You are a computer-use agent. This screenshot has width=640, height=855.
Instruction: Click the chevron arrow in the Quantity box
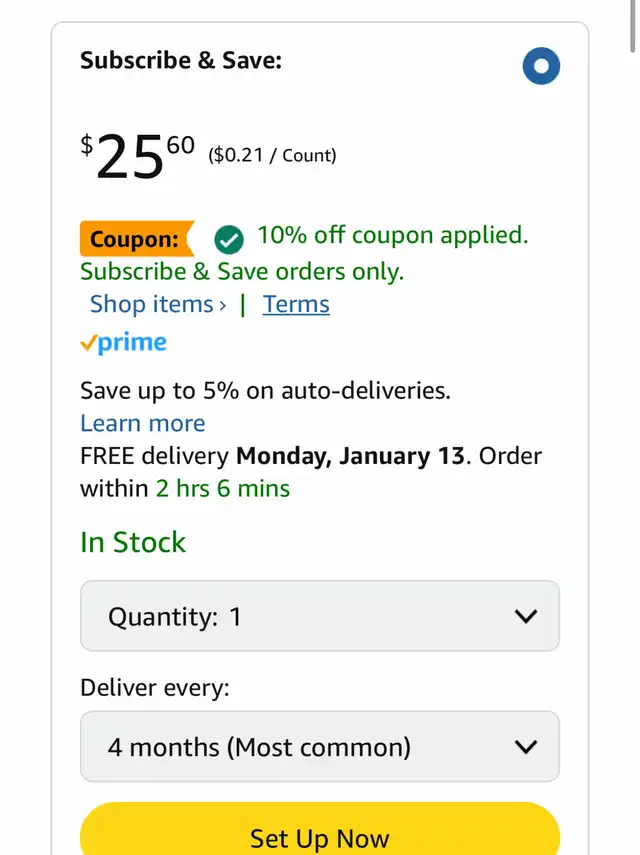(525, 616)
